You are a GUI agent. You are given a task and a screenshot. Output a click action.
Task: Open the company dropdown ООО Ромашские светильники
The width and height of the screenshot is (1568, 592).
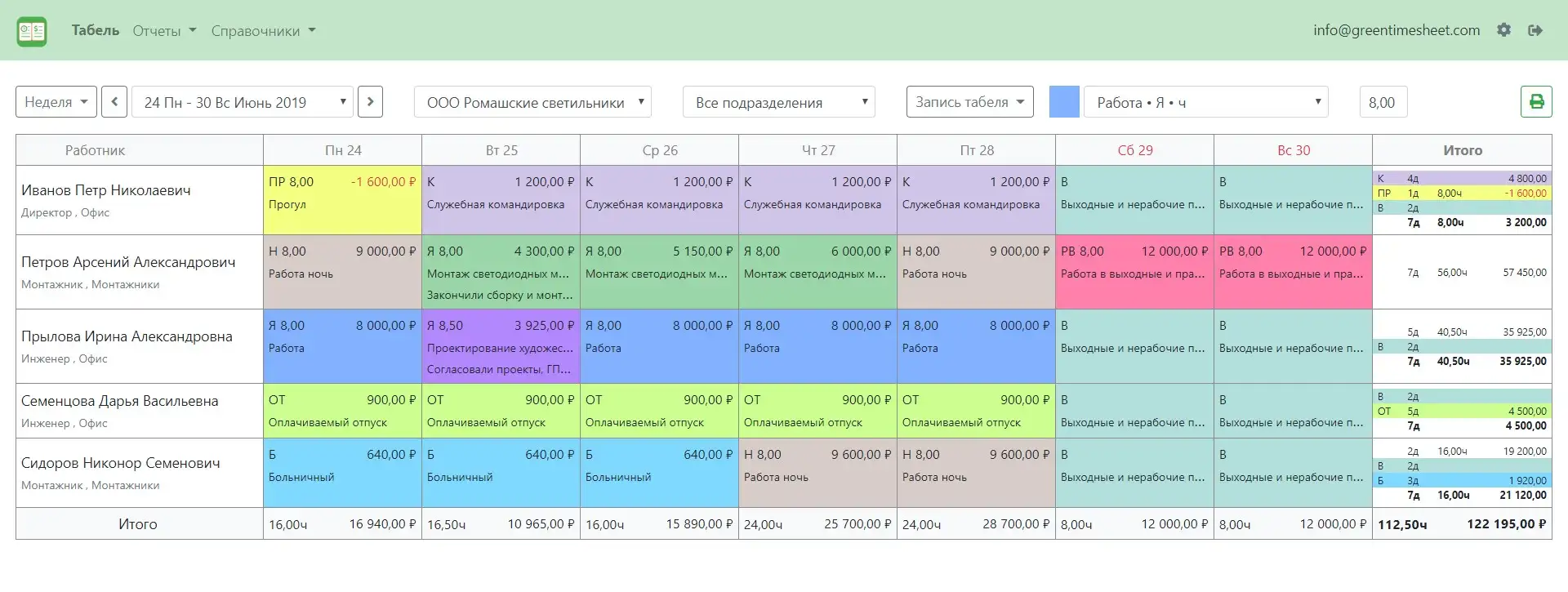pyautogui.click(x=532, y=102)
